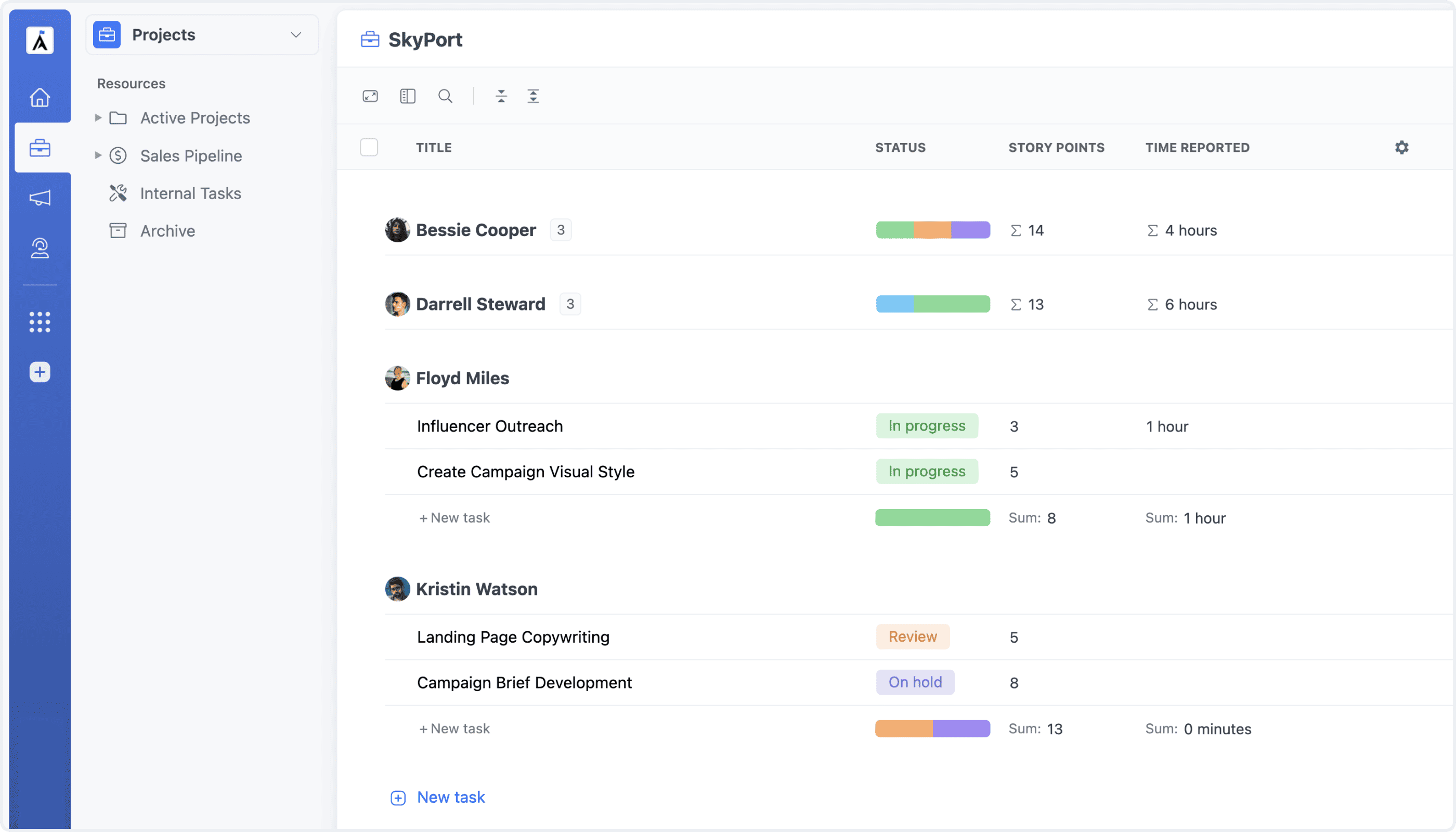1456x832 pixels.
Task: Add a new task under Floyd Miles
Action: click(454, 517)
